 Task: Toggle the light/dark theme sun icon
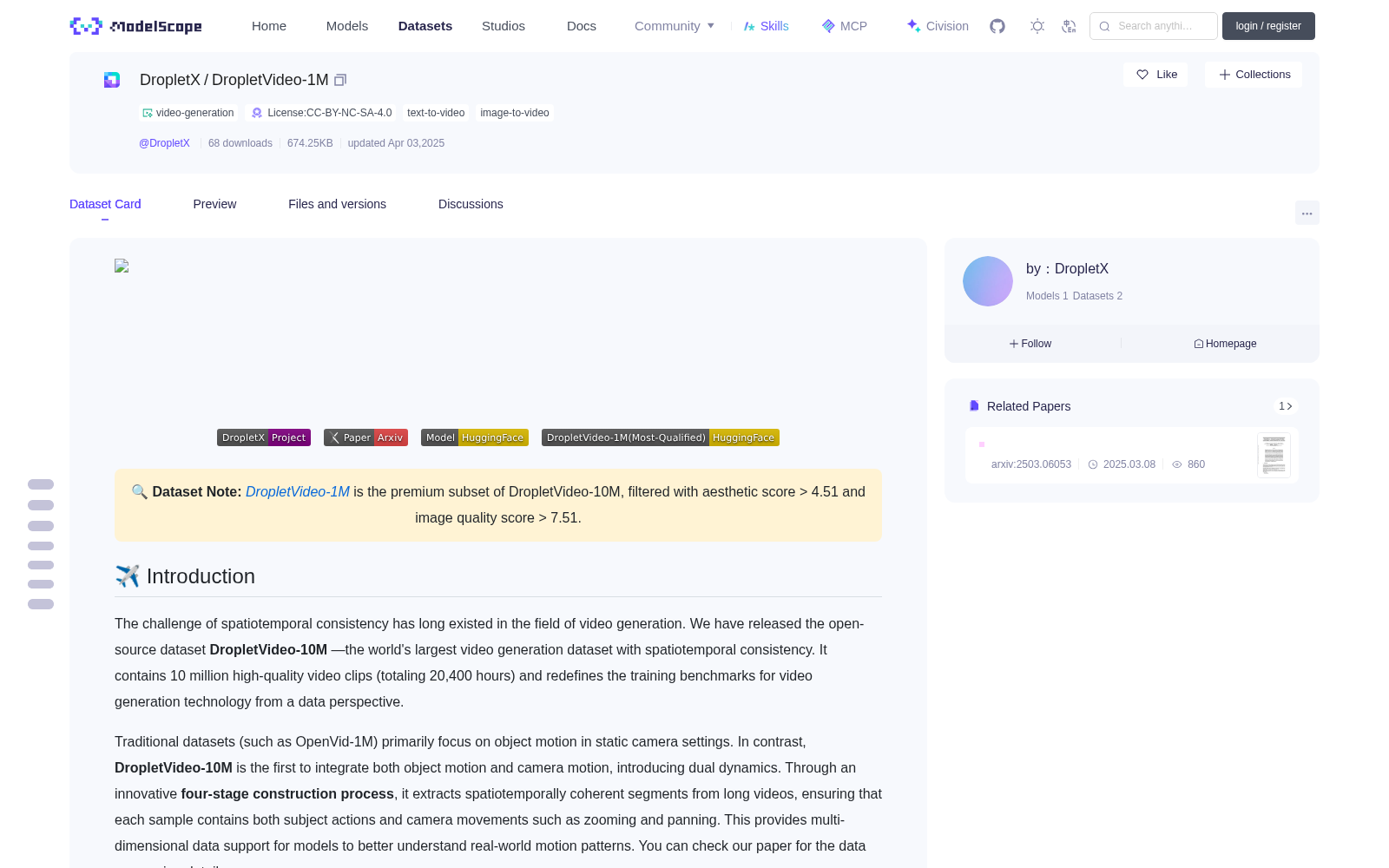coord(1037,26)
